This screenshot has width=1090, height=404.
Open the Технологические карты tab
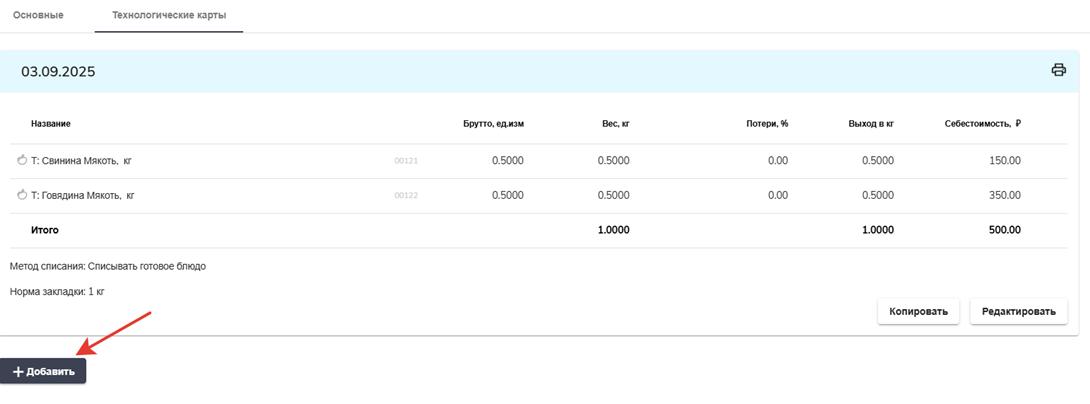pos(169,16)
